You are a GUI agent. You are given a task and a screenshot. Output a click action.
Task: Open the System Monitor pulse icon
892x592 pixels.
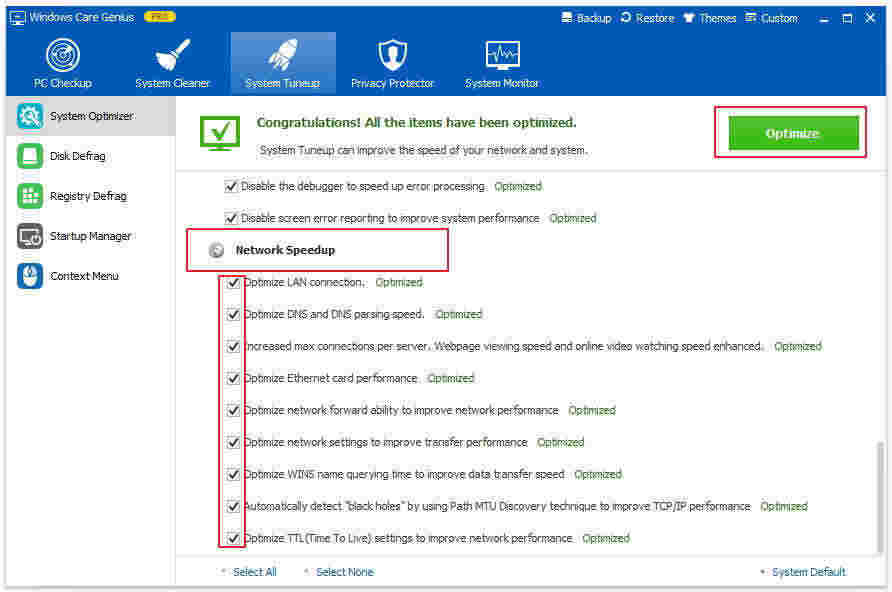502,55
